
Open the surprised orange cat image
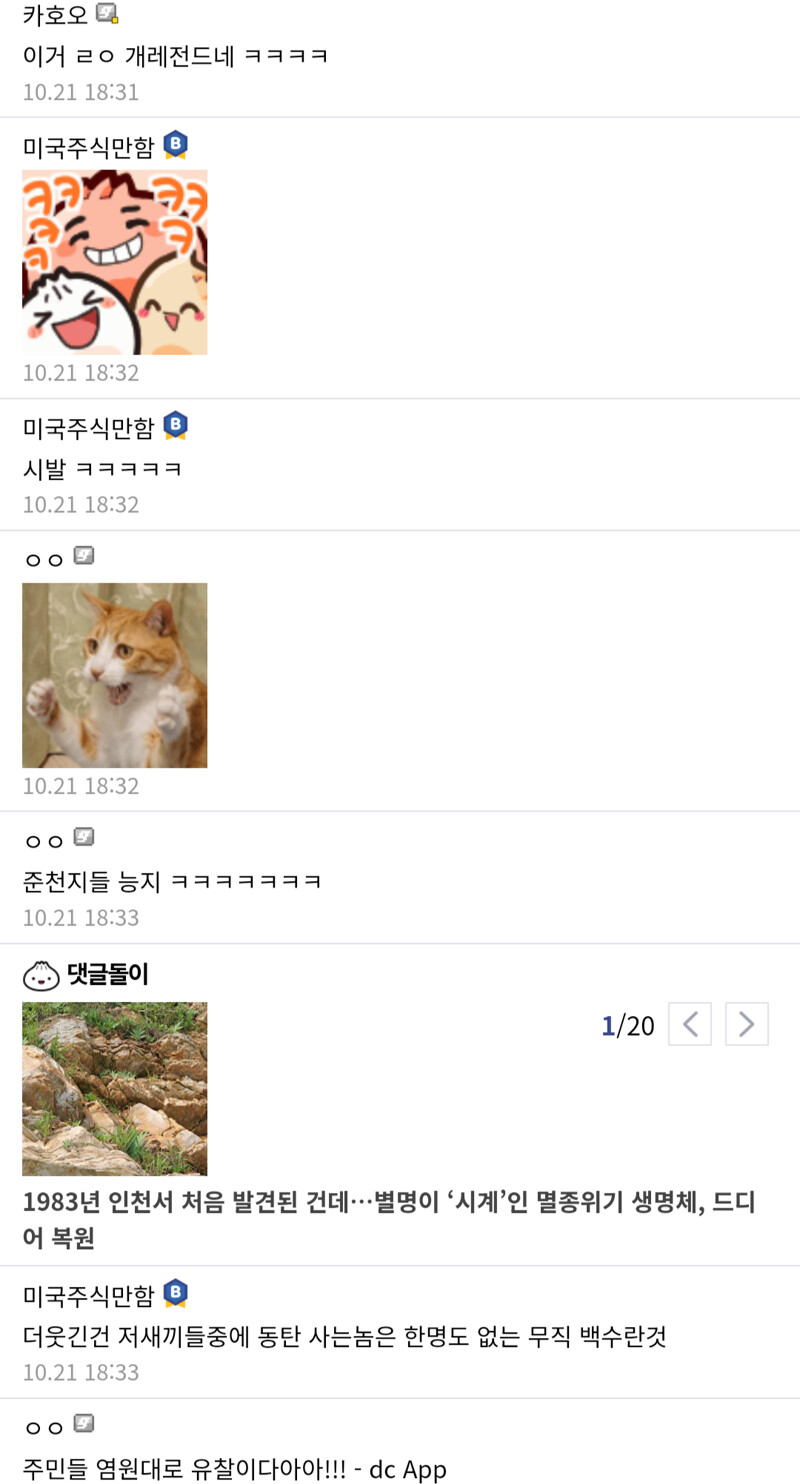point(115,675)
